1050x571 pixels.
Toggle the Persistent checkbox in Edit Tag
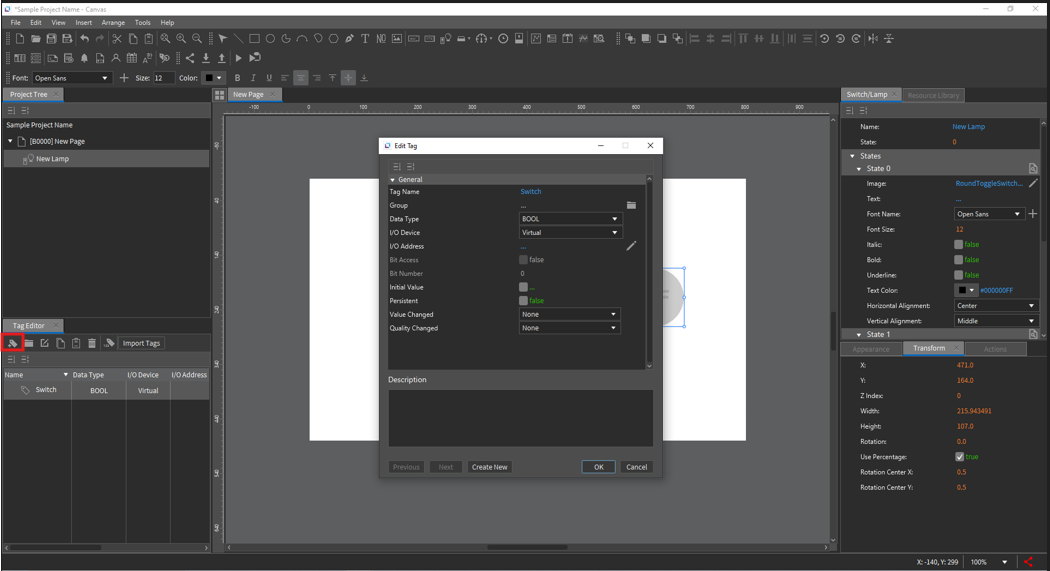point(523,301)
